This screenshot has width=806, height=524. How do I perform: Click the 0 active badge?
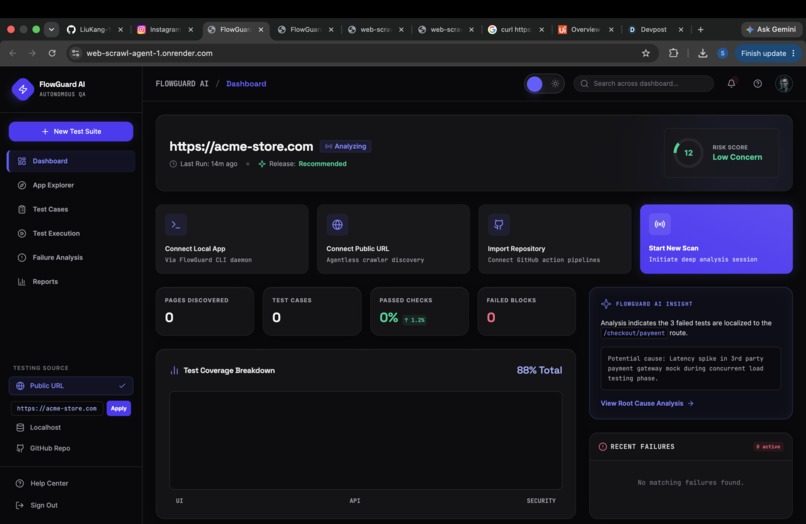coord(768,447)
